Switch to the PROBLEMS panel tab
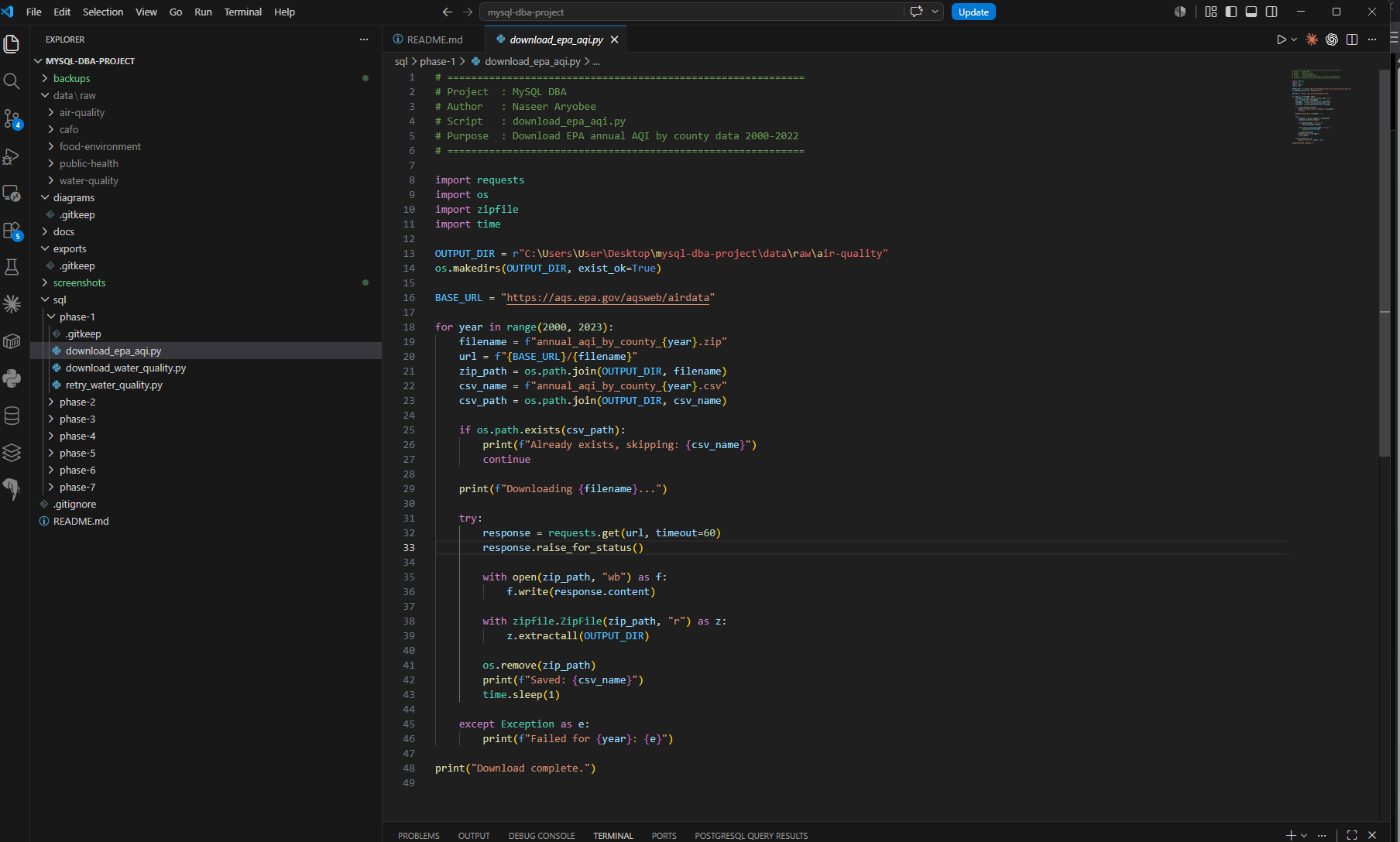The height and width of the screenshot is (842, 1400). pyautogui.click(x=419, y=835)
